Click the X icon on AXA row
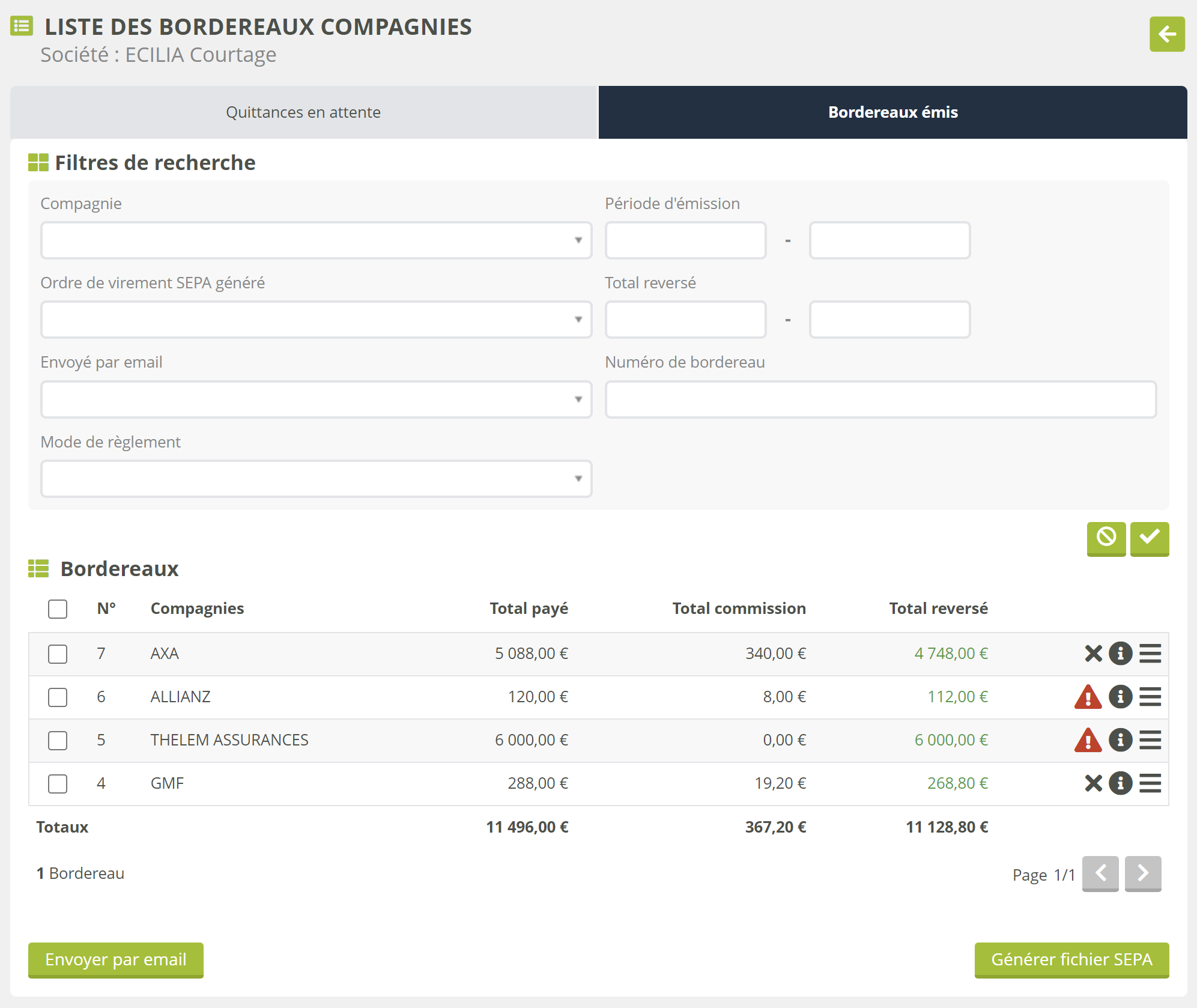The width and height of the screenshot is (1197, 1008). [1093, 653]
